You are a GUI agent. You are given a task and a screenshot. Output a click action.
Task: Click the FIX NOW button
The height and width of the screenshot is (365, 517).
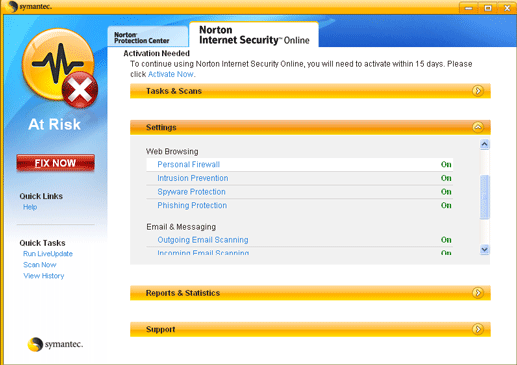[56, 163]
